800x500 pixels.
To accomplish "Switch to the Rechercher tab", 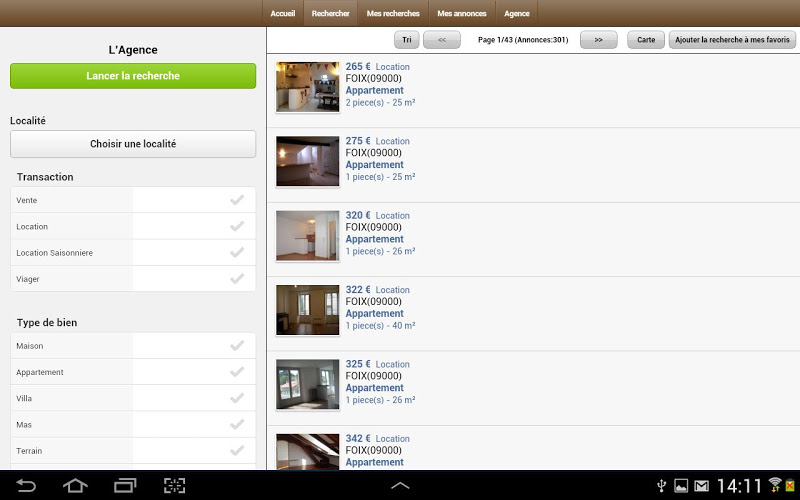I will [331, 13].
